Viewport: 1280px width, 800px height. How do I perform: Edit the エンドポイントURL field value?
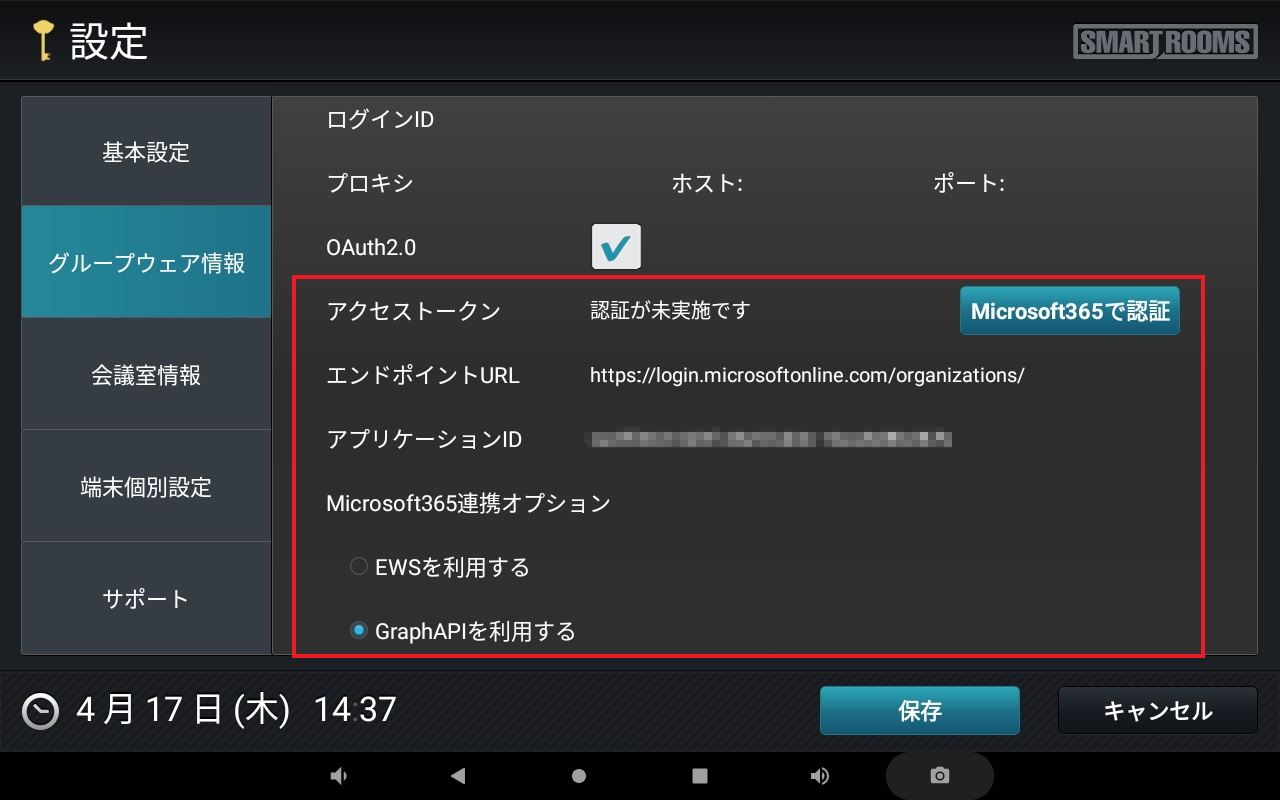click(x=806, y=376)
